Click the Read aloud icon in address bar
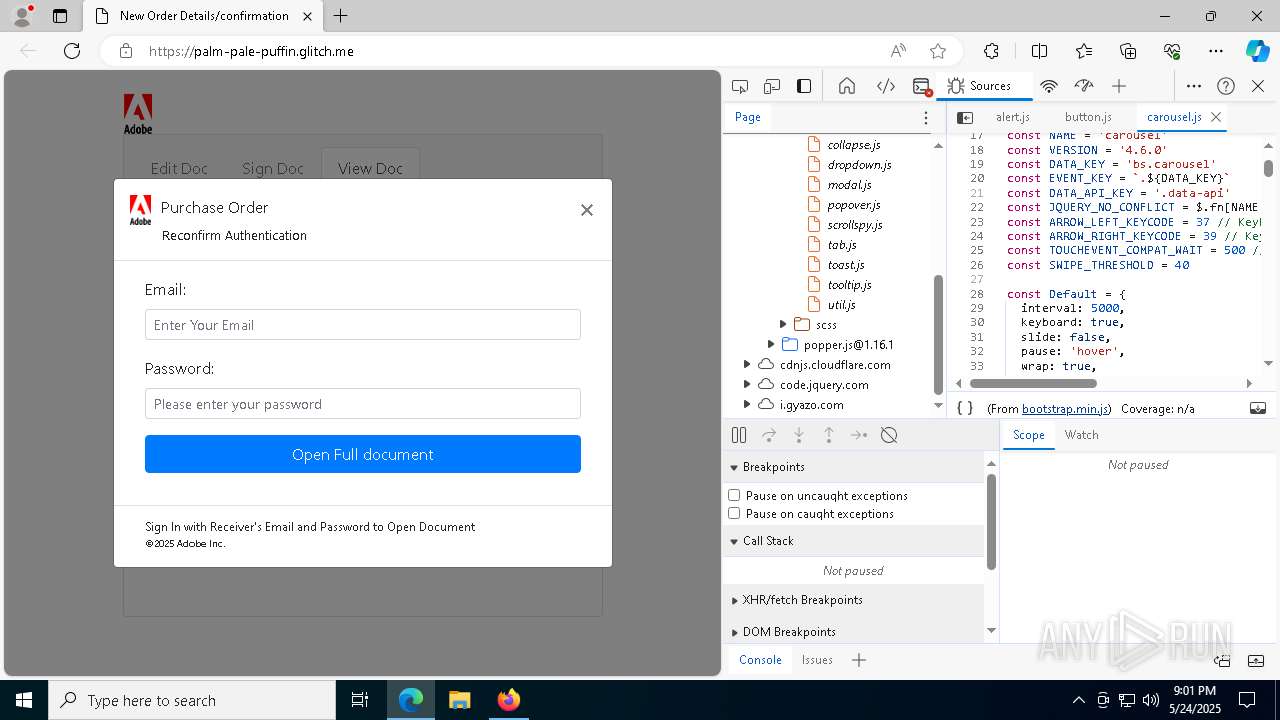Image resolution: width=1280 pixels, height=720 pixels. [x=898, y=51]
